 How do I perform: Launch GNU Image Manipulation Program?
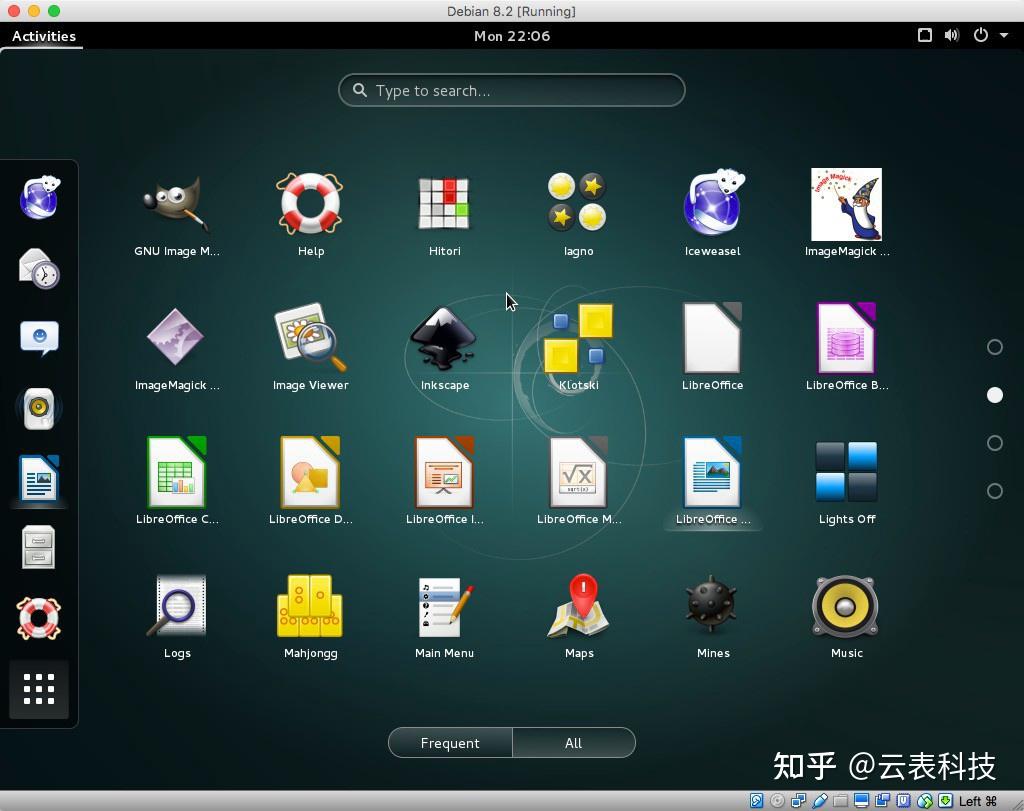pyautogui.click(x=176, y=214)
